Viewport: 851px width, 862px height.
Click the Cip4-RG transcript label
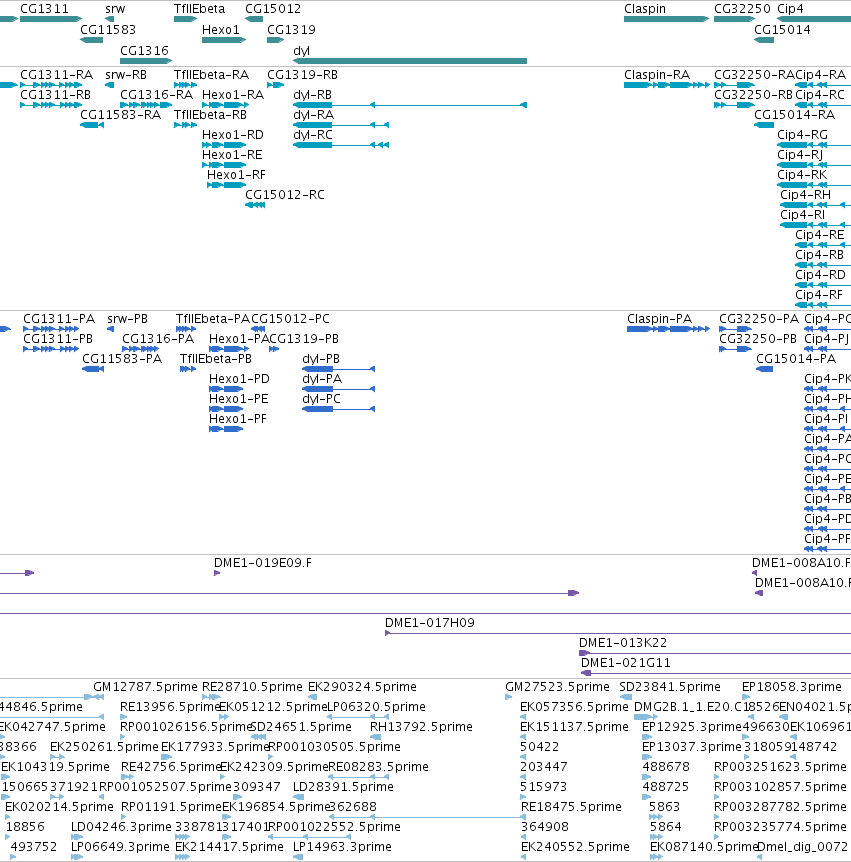[803, 135]
